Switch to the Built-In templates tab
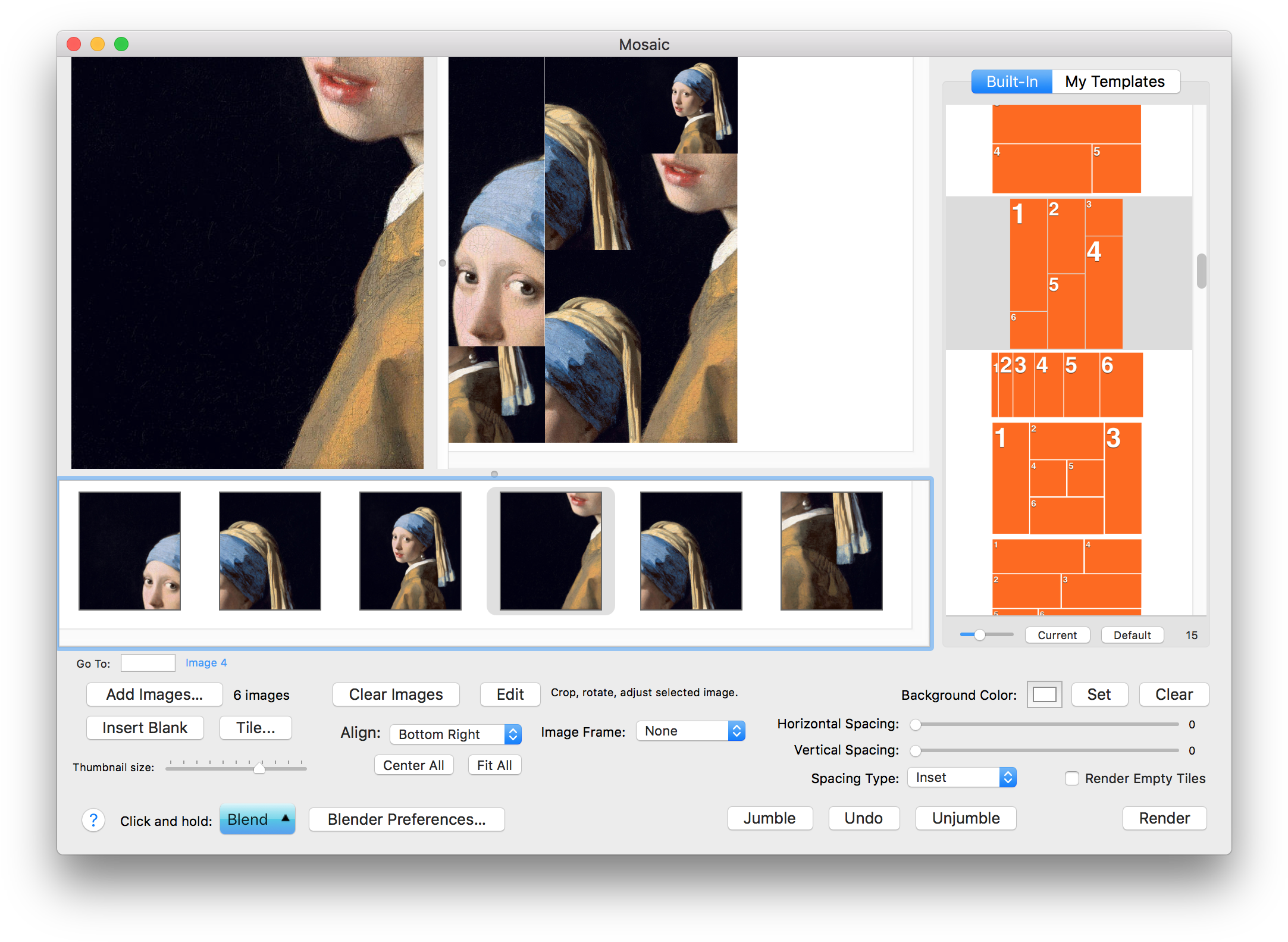The image size is (1288, 942). tap(1011, 82)
